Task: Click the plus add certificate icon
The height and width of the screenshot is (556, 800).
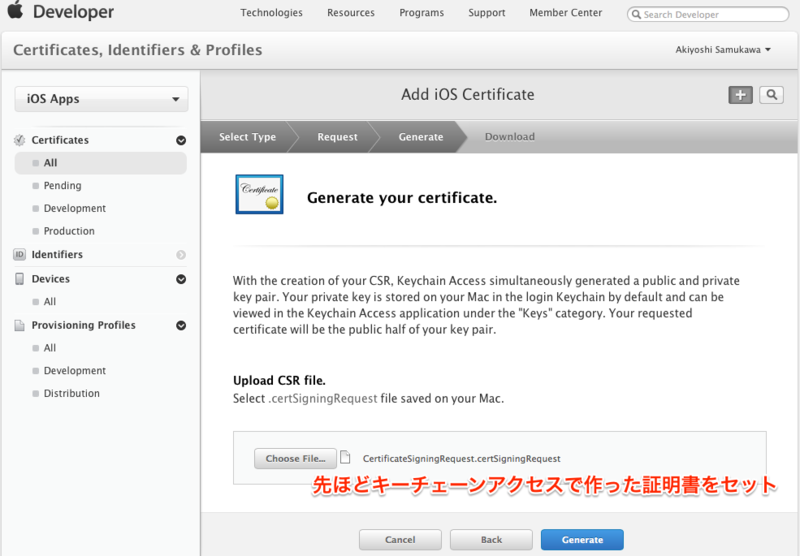Action: coord(740,95)
